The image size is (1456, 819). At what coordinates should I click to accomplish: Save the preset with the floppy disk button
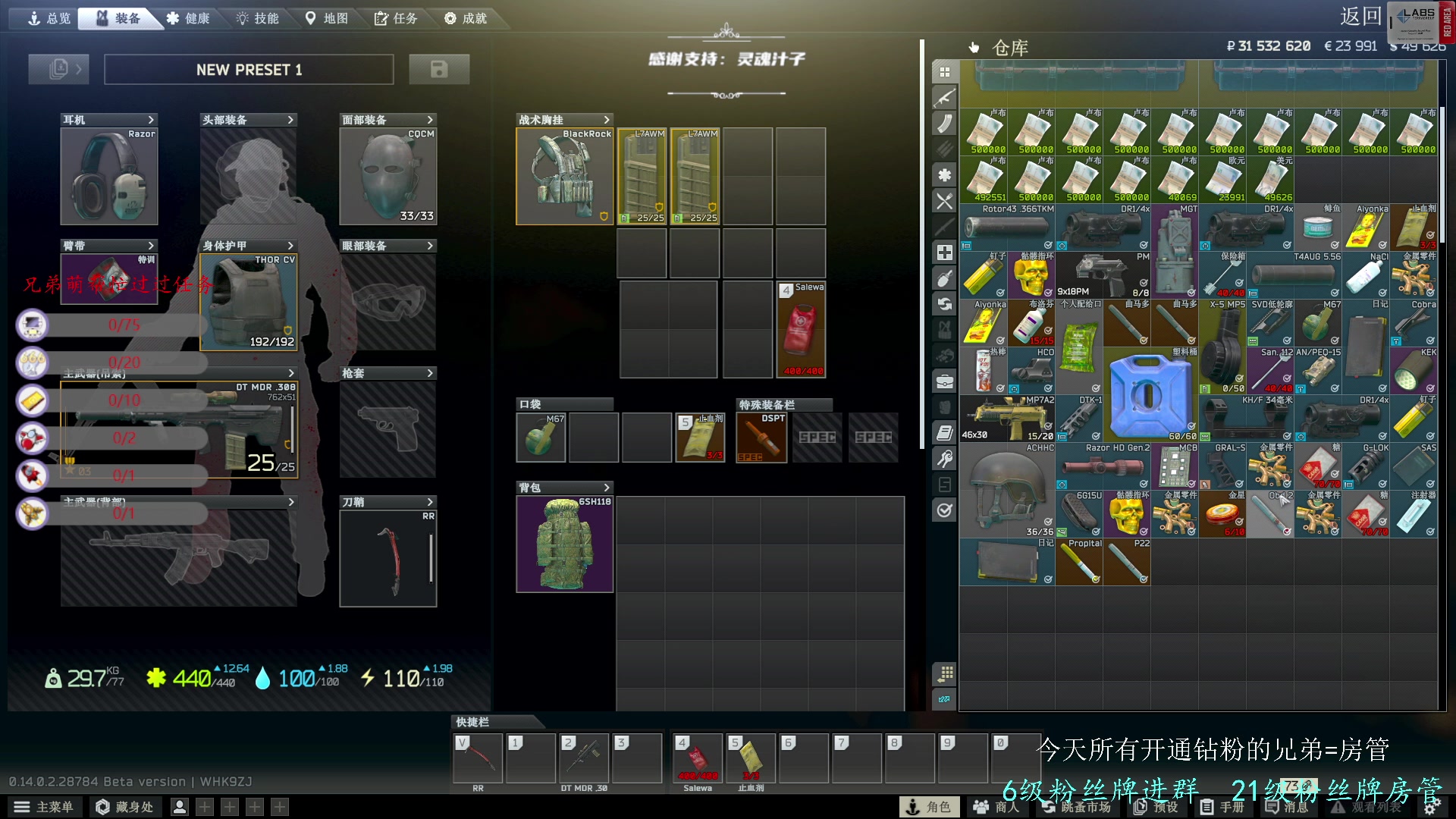pyautogui.click(x=439, y=69)
